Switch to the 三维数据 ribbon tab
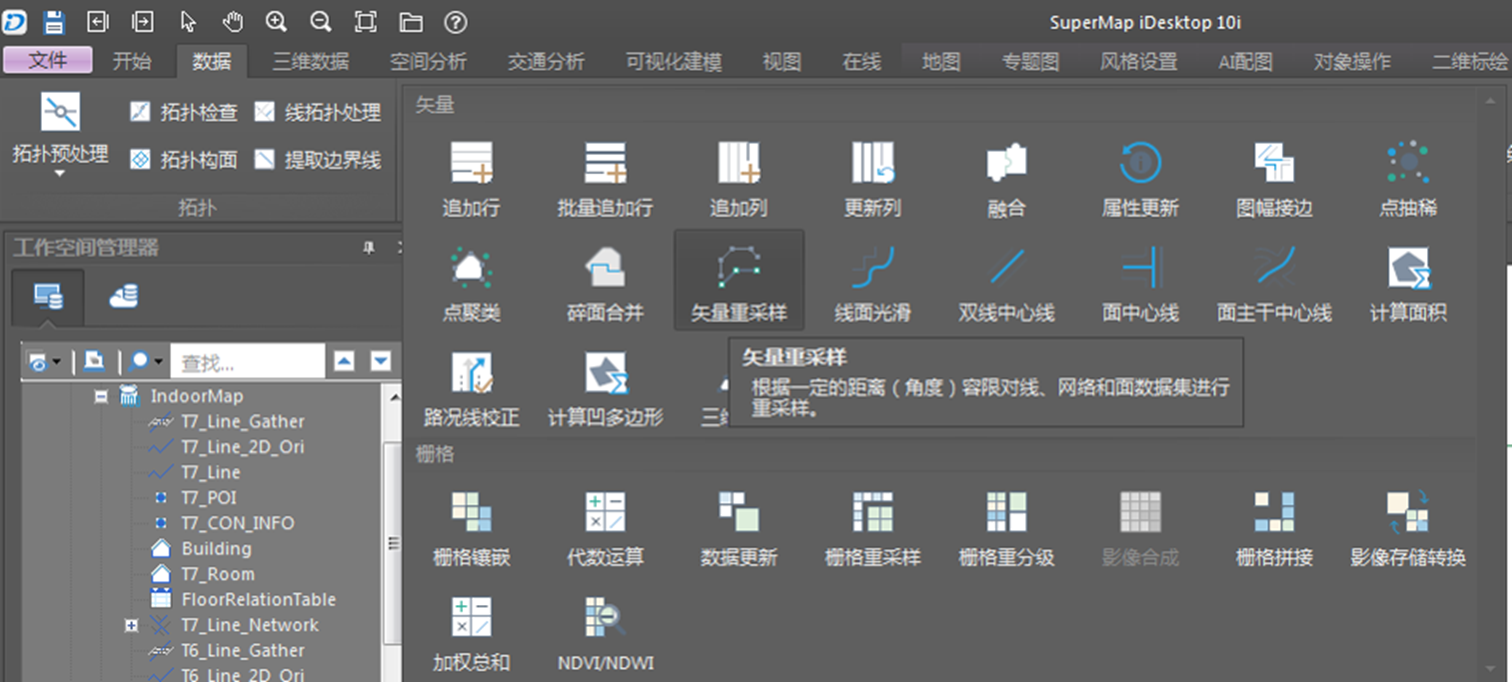The width and height of the screenshot is (1512, 682). 311,61
